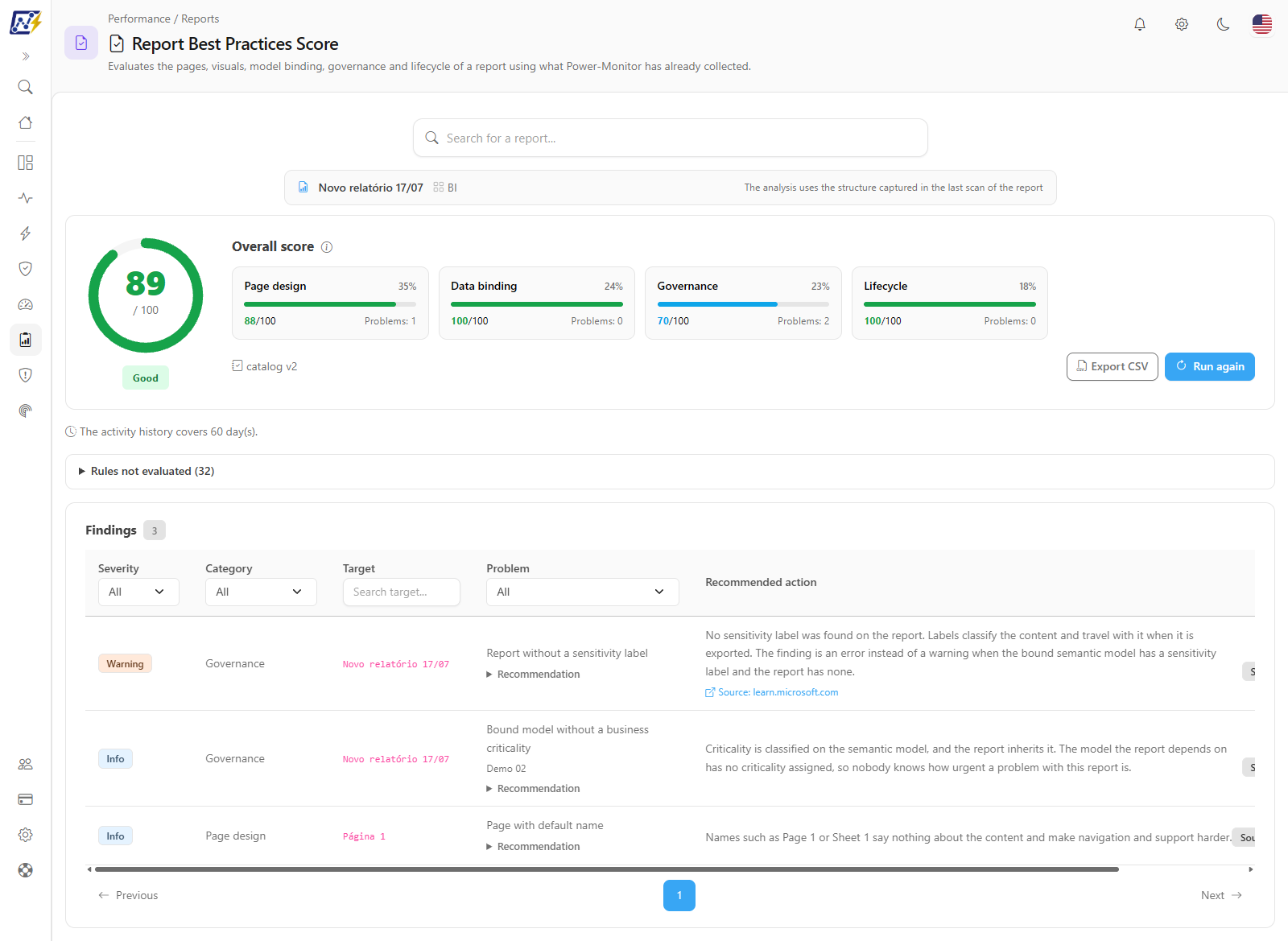Click the Power-Monitor logo icon

click(x=26, y=22)
